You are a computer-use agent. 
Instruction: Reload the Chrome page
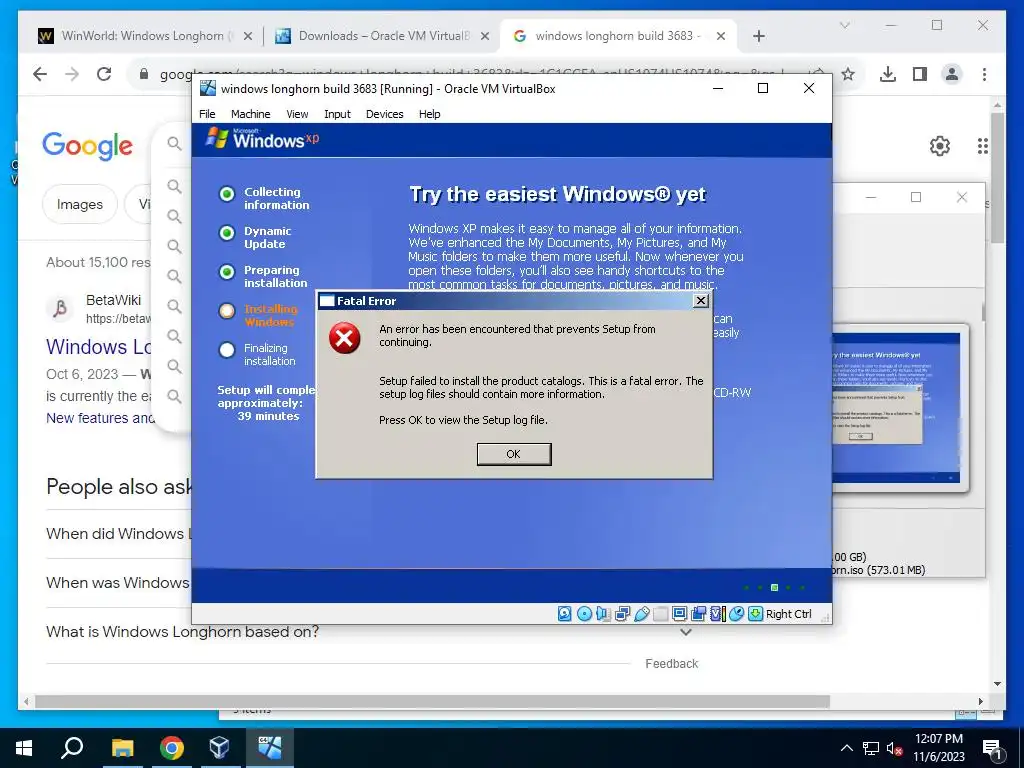coord(104,74)
